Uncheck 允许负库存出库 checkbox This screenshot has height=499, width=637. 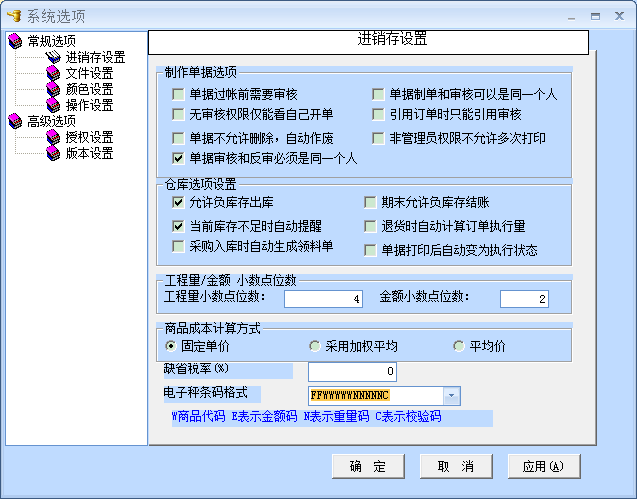[178, 202]
